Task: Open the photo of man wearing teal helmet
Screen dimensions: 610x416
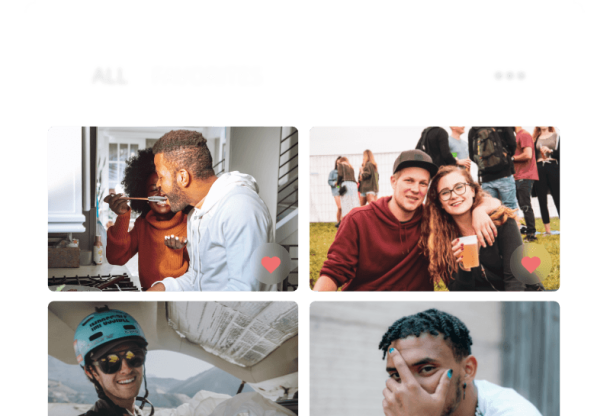Action: 173,358
